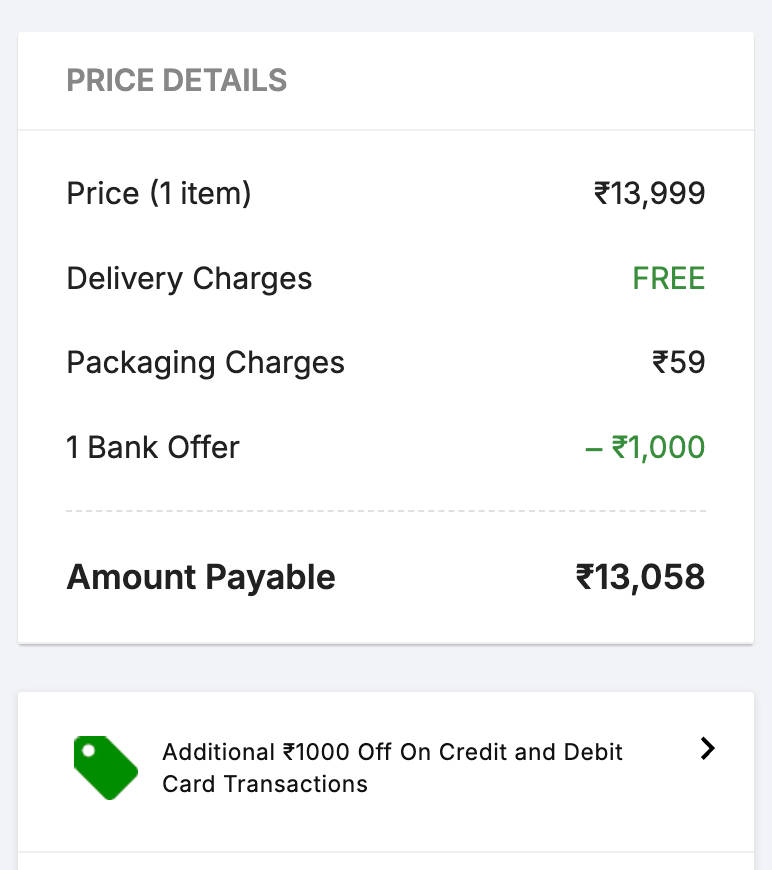Expand the card offer chevron arrow
The width and height of the screenshot is (772, 870).
coord(708,749)
